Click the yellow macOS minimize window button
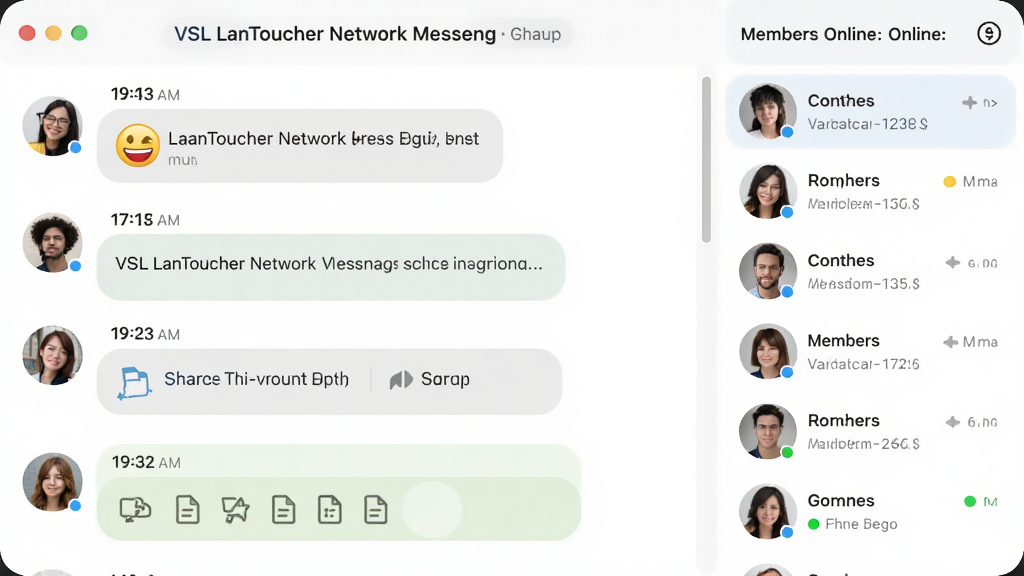The width and height of the screenshot is (1024, 576). [53, 33]
